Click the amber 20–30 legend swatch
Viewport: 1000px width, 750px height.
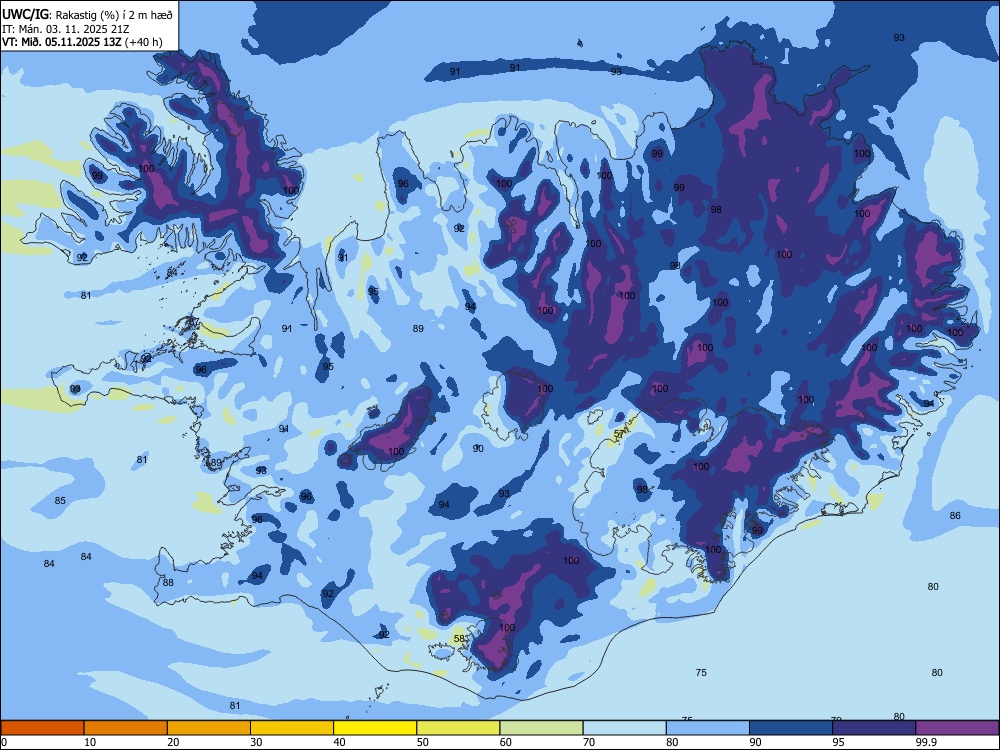(209, 728)
